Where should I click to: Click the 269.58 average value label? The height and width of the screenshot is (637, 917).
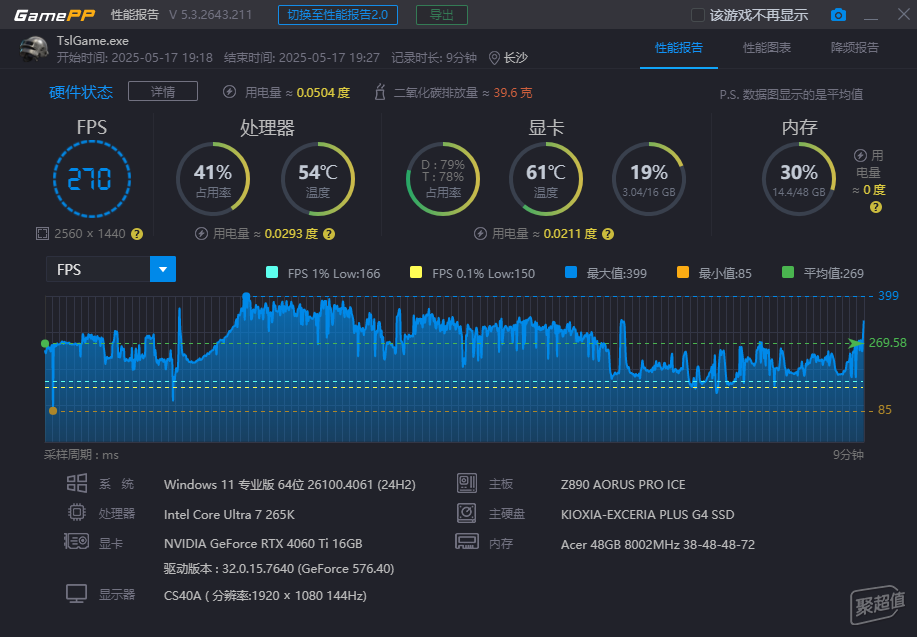coord(888,343)
